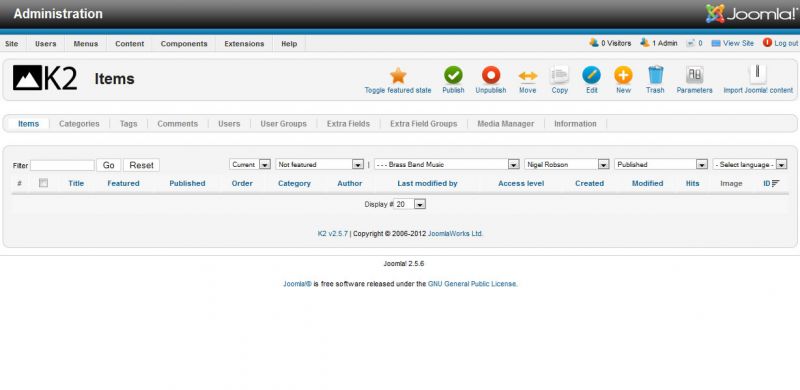Sort by the Title column header
800x390 pixels.
pos(76,183)
